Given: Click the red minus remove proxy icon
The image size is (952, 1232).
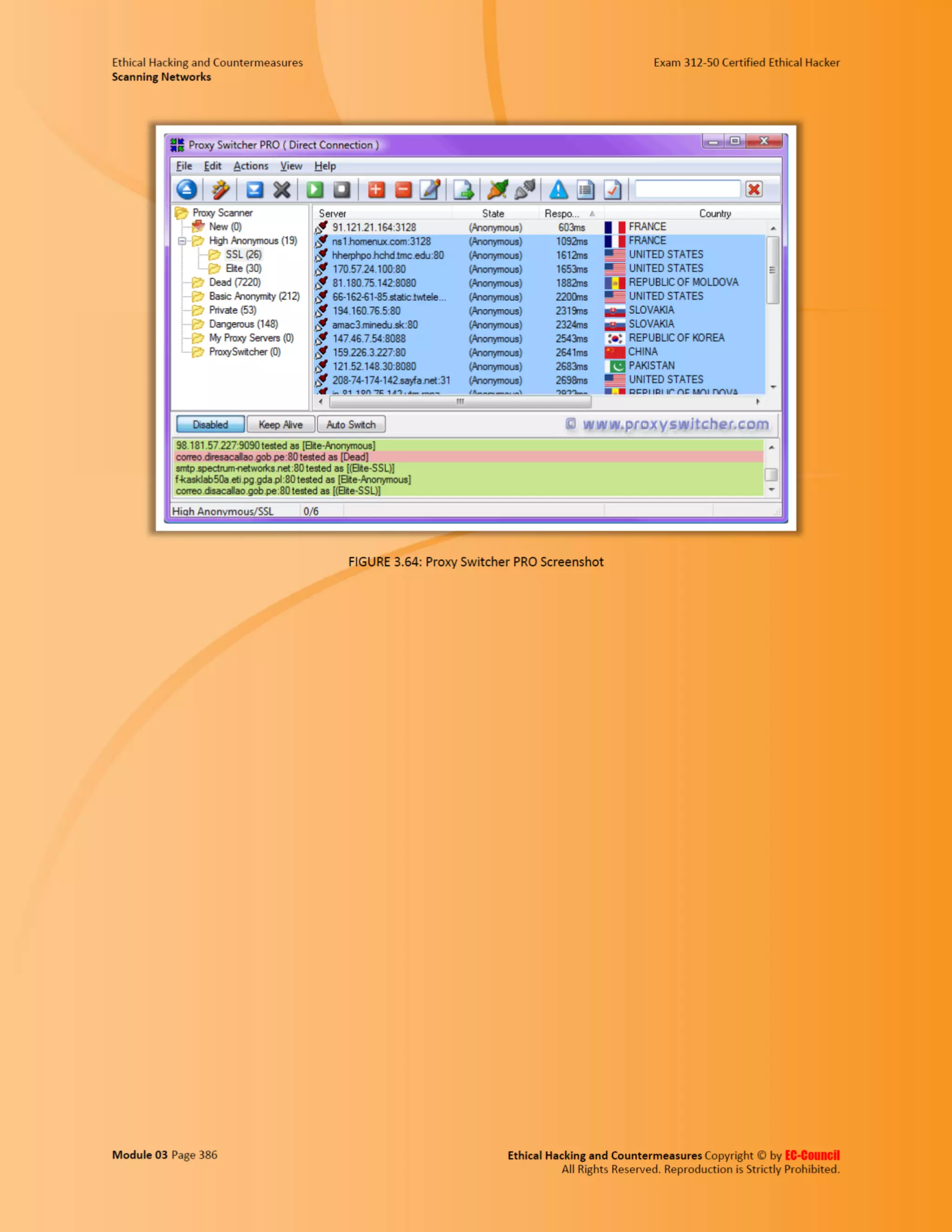Looking at the screenshot, I should pos(403,190).
